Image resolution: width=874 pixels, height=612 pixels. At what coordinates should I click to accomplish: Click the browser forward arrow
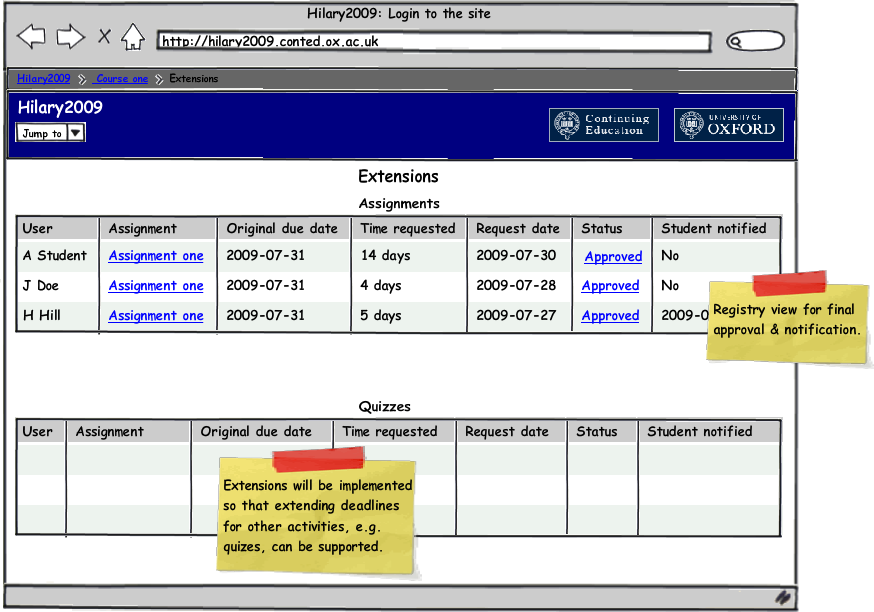coord(71,37)
